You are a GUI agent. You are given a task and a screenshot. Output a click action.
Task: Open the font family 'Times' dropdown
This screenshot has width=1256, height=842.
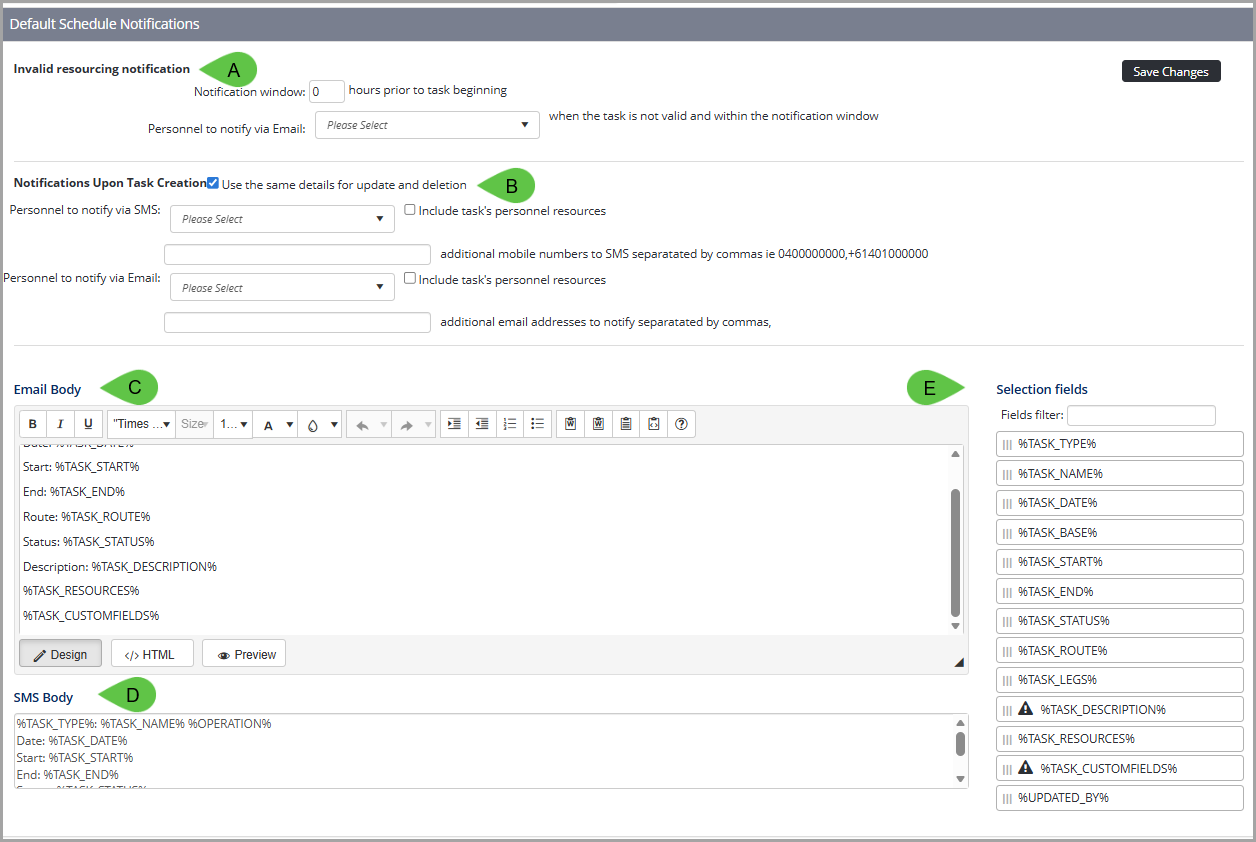(141, 424)
